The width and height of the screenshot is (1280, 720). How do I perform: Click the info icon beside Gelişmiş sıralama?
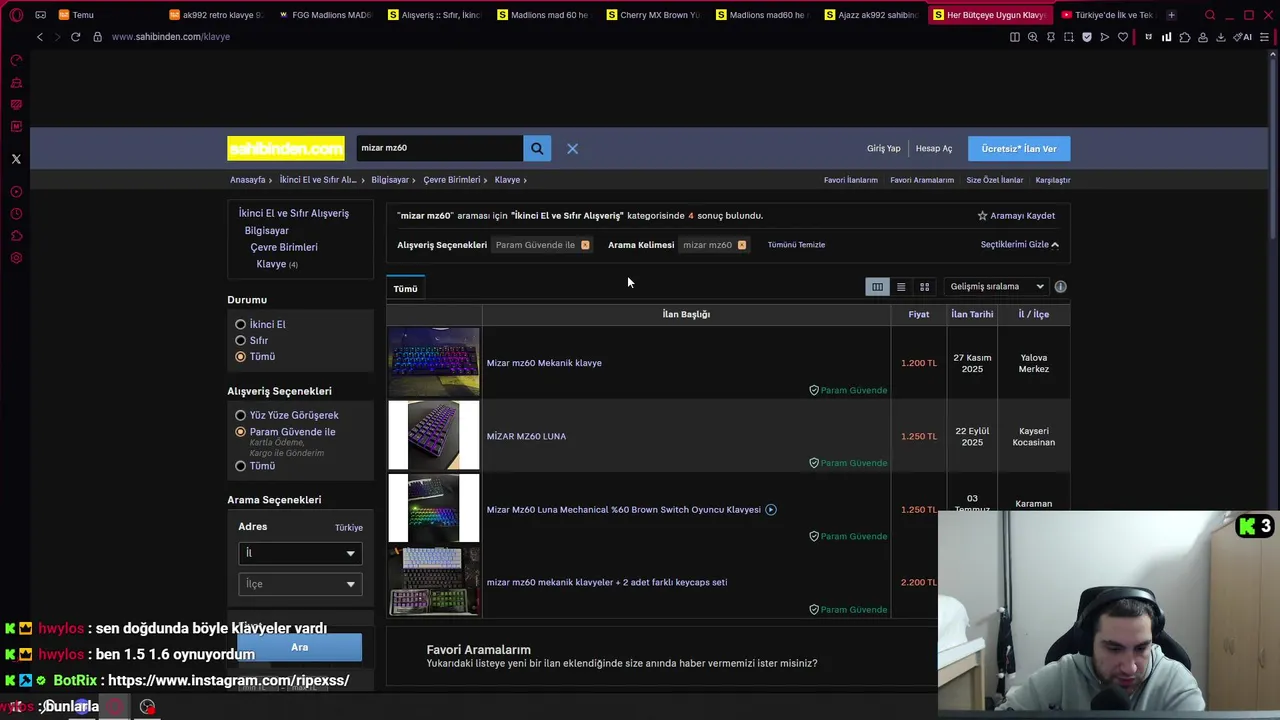1060,287
